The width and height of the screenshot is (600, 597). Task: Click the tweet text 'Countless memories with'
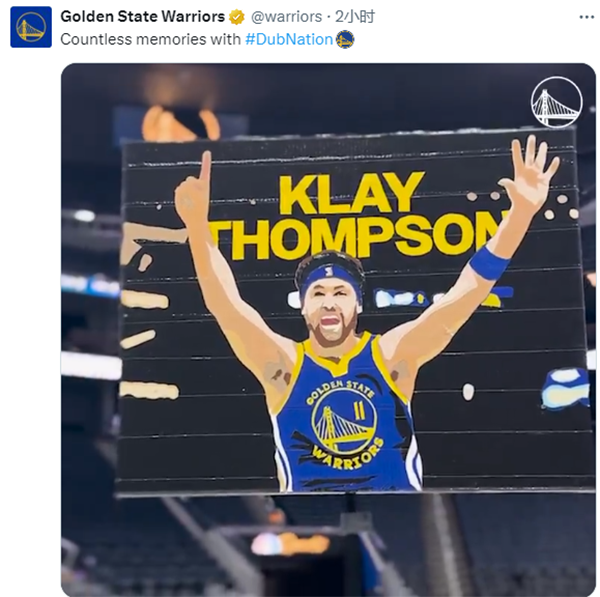click(x=150, y=39)
